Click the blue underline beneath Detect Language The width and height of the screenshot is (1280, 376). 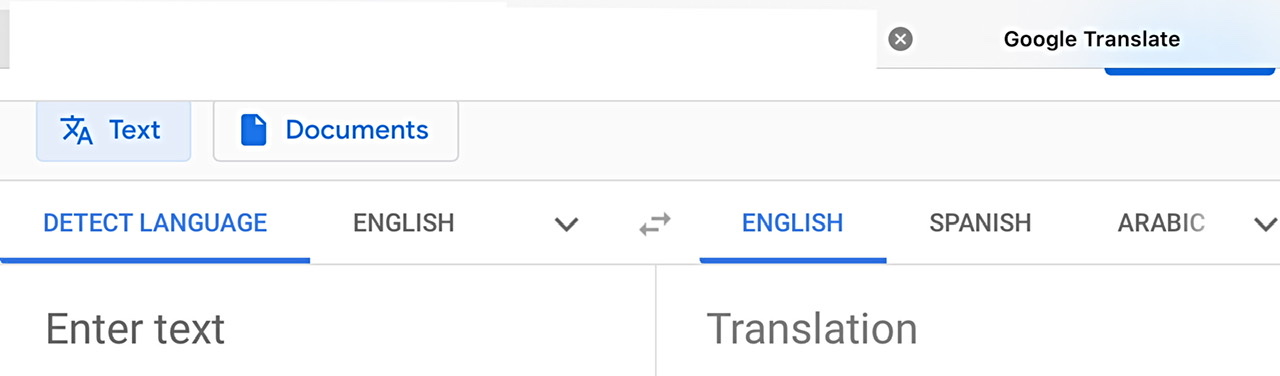tap(155, 259)
